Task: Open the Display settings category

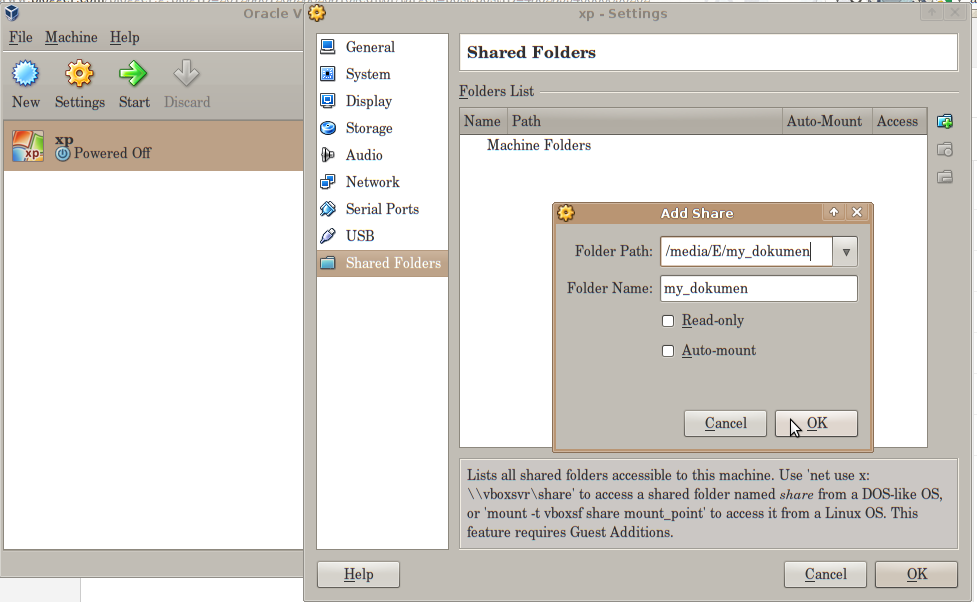Action: tap(382, 101)
